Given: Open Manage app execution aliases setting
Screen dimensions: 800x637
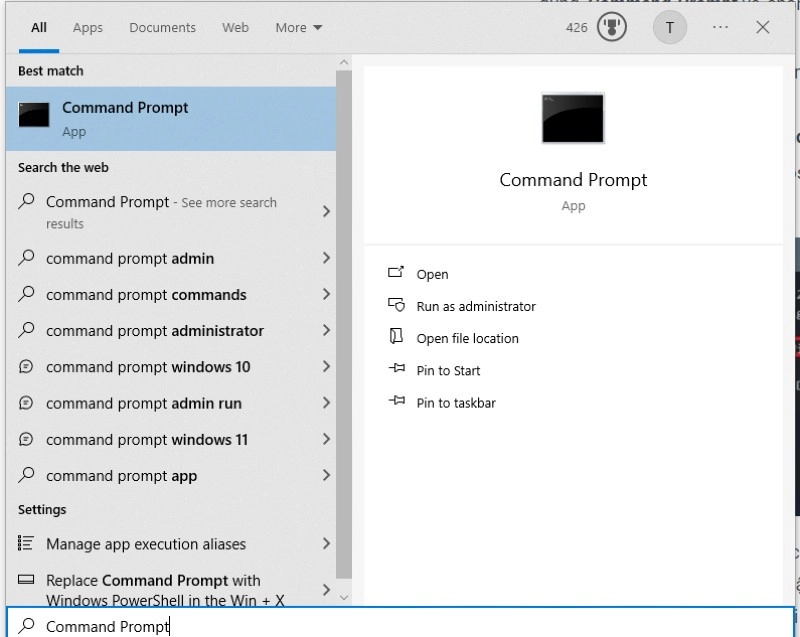Looking at the screenshot, I should point(171,544).
